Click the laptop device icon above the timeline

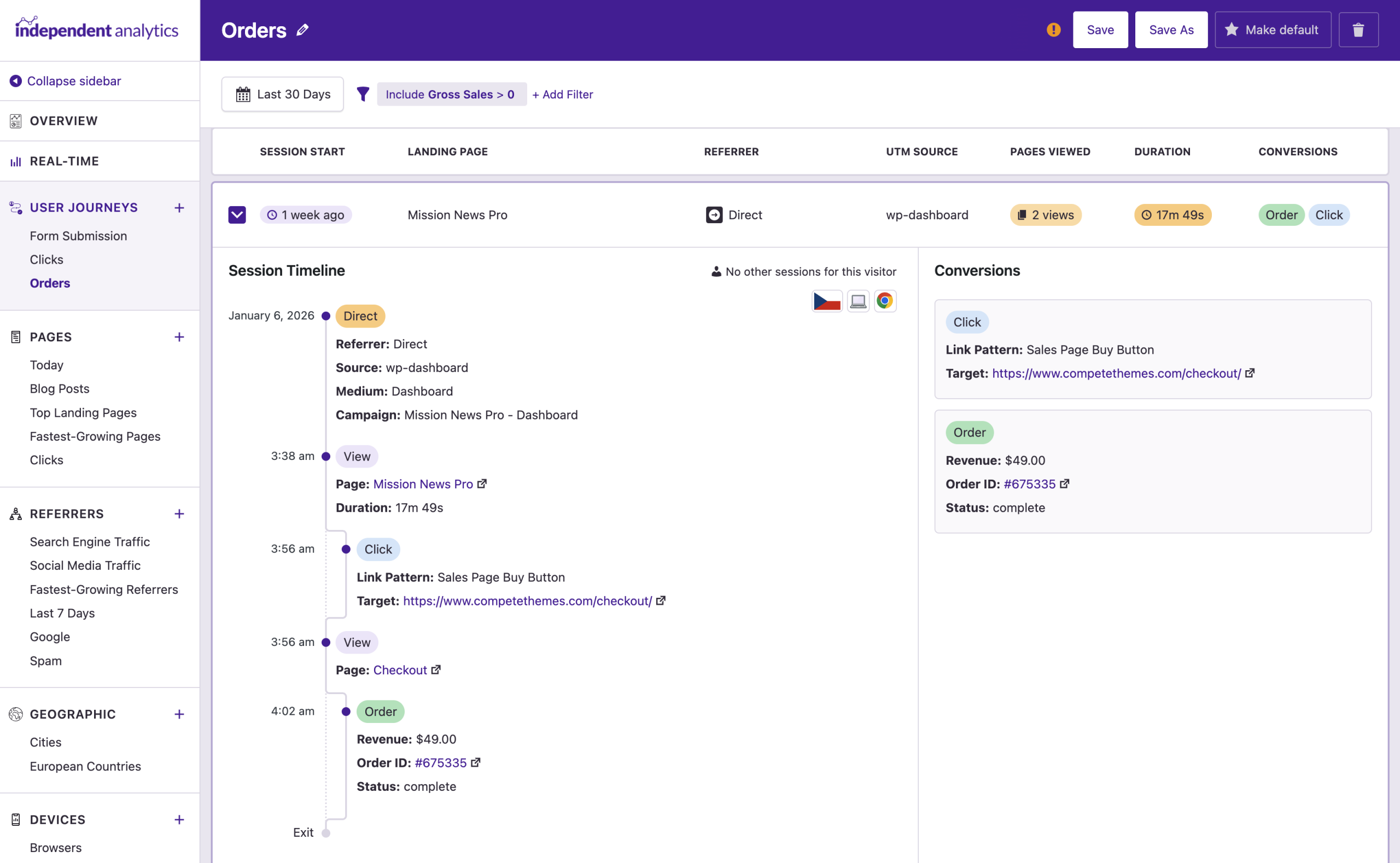click(858, 301)
